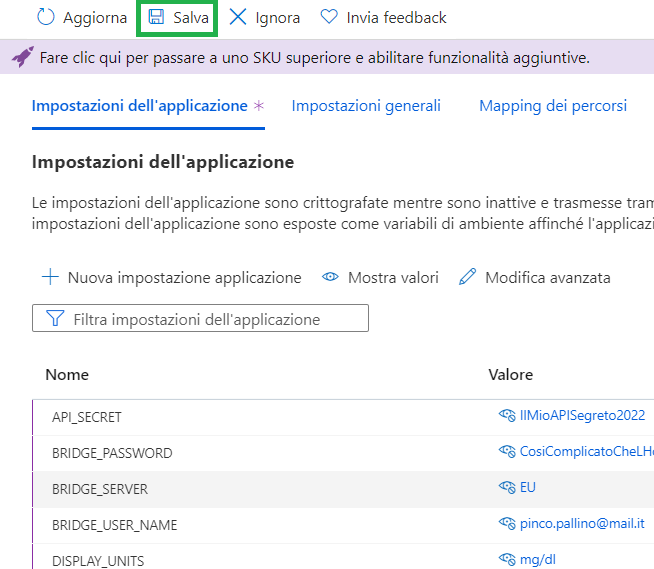The height and width of the screenshot is (569, 654).
Task: Select the BRIDGE_USER_NAME row name
Action: [115, 525]
